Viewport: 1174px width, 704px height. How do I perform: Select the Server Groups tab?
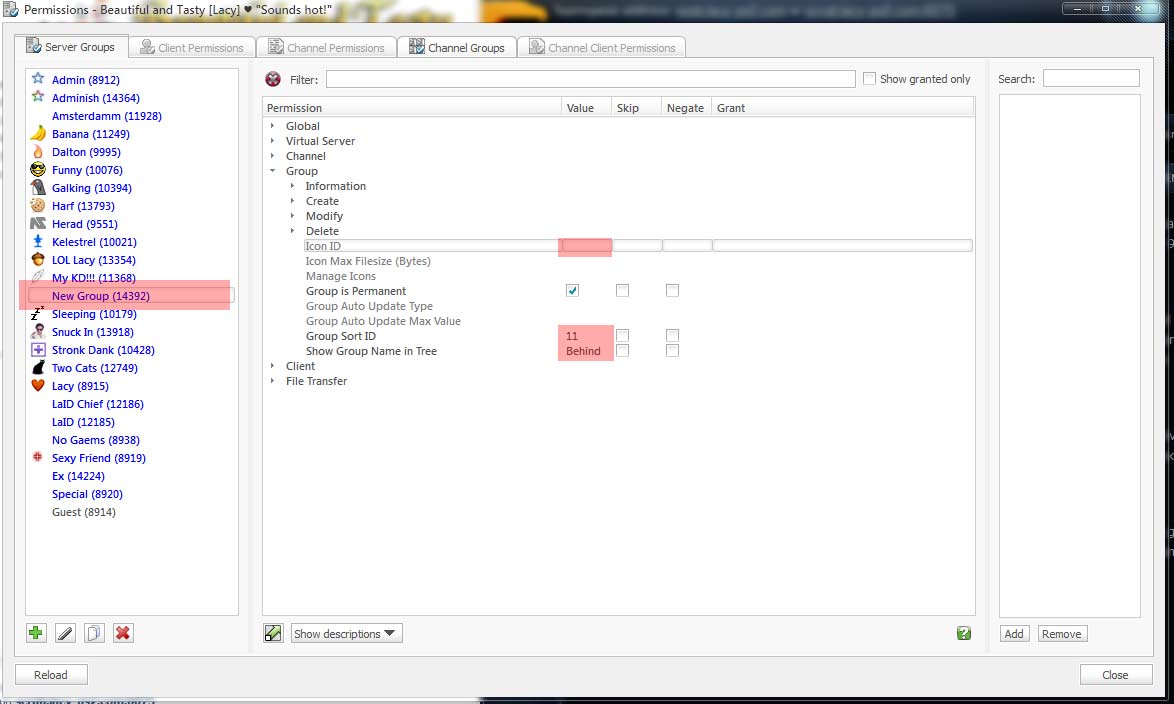71,47
